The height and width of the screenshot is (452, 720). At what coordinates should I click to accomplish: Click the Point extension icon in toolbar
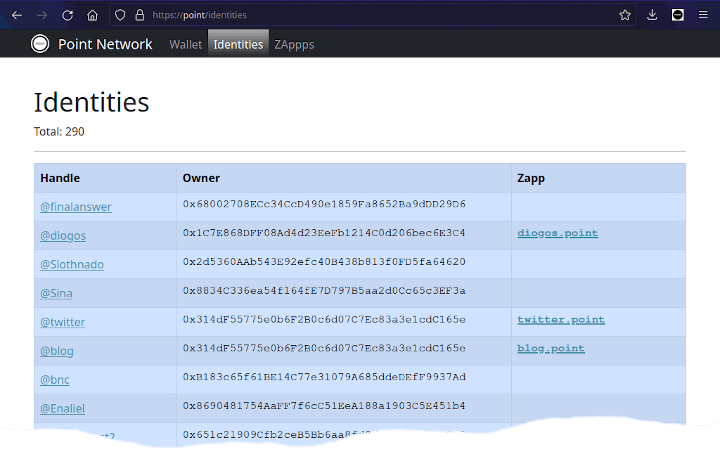click(x=677, y=15)
